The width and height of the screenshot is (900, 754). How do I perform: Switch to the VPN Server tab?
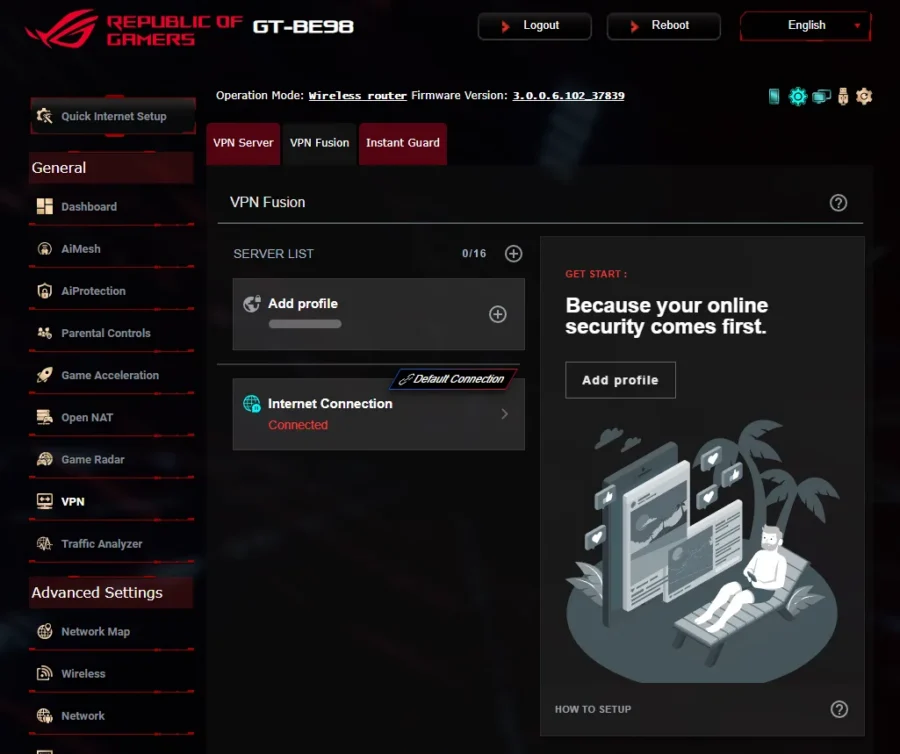click(243, 143)
